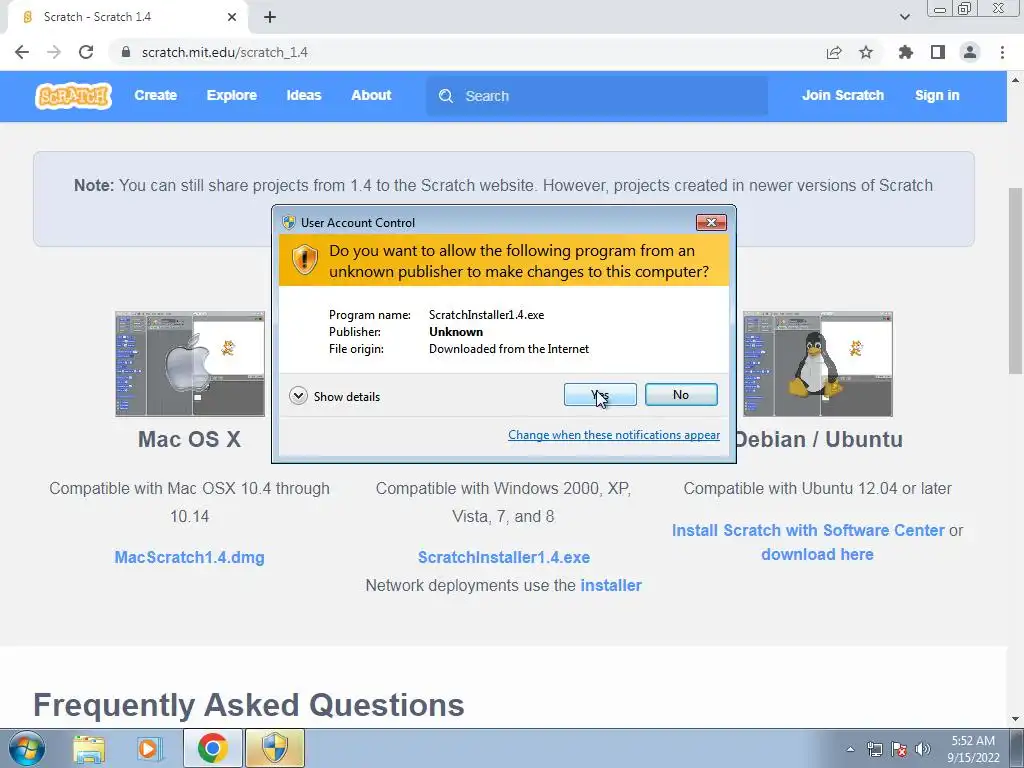Click the lock icon in address bar

(127, 52)
